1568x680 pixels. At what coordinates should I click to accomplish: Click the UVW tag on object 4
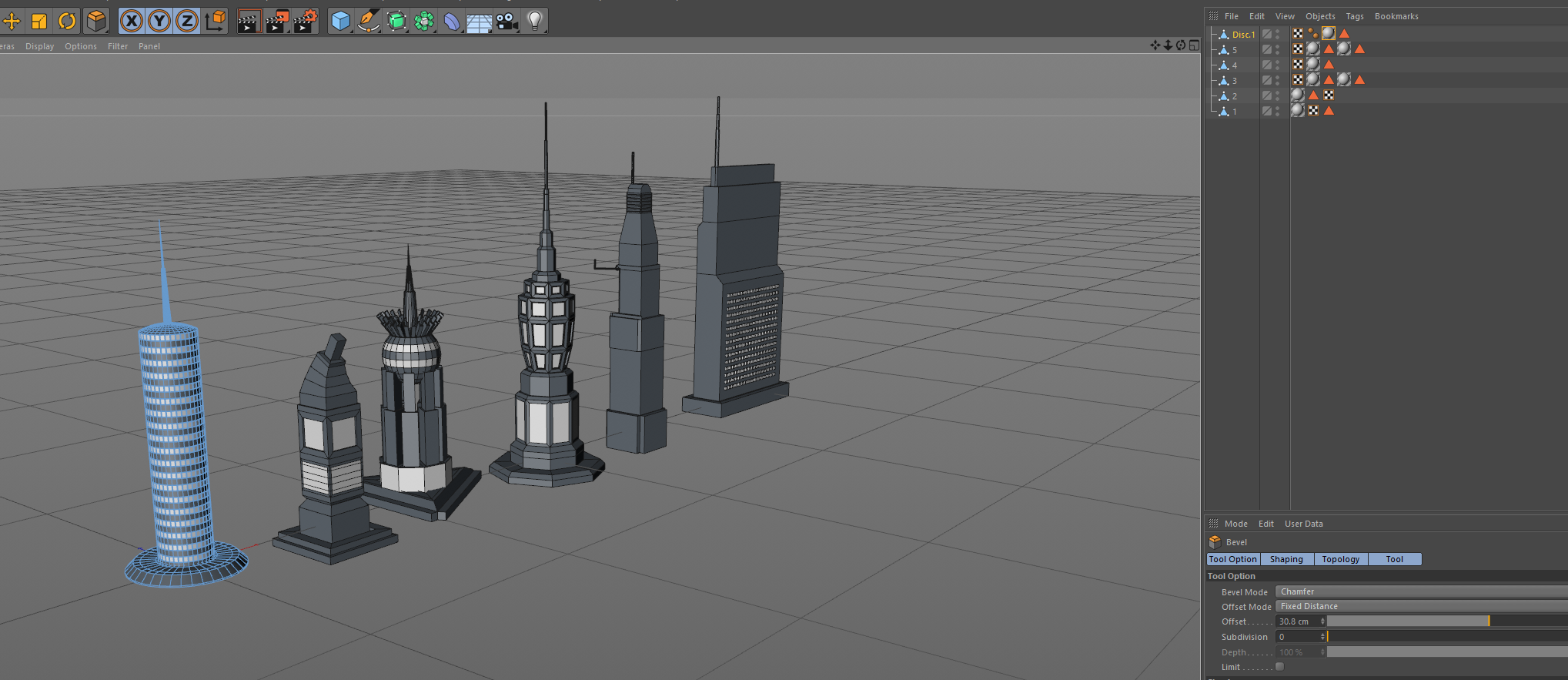click(x=1298, y=64)
